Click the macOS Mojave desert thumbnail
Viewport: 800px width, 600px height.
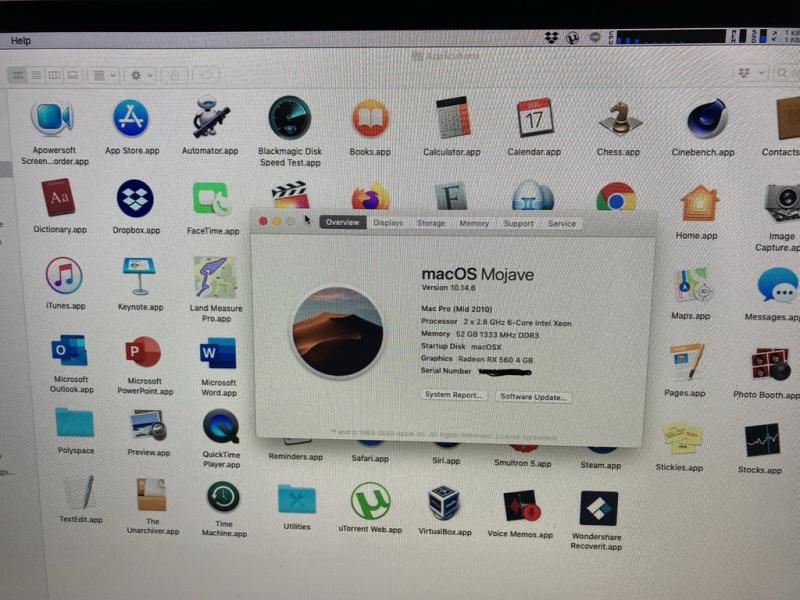point(338,331)
